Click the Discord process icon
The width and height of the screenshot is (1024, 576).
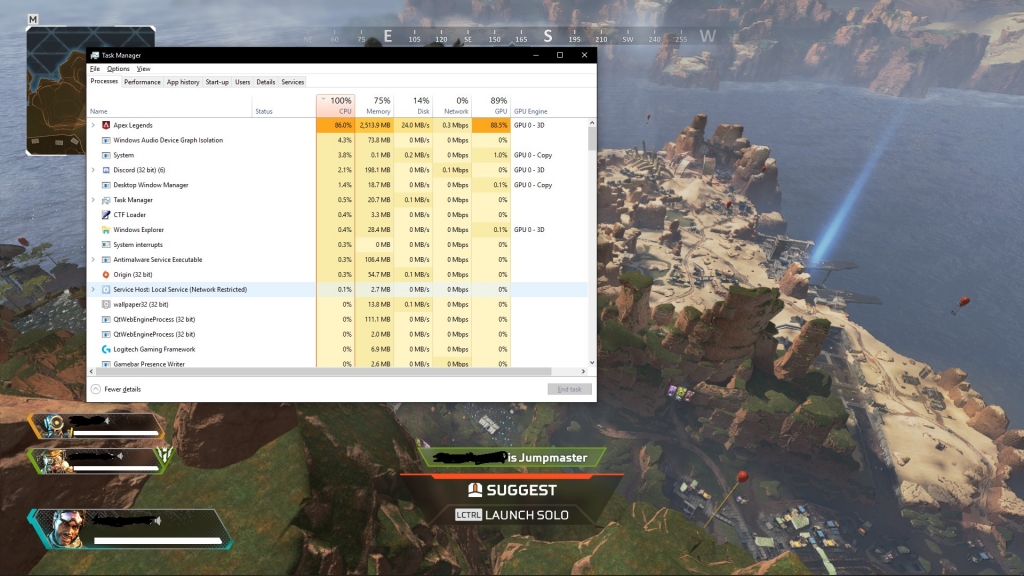[106, 170]
